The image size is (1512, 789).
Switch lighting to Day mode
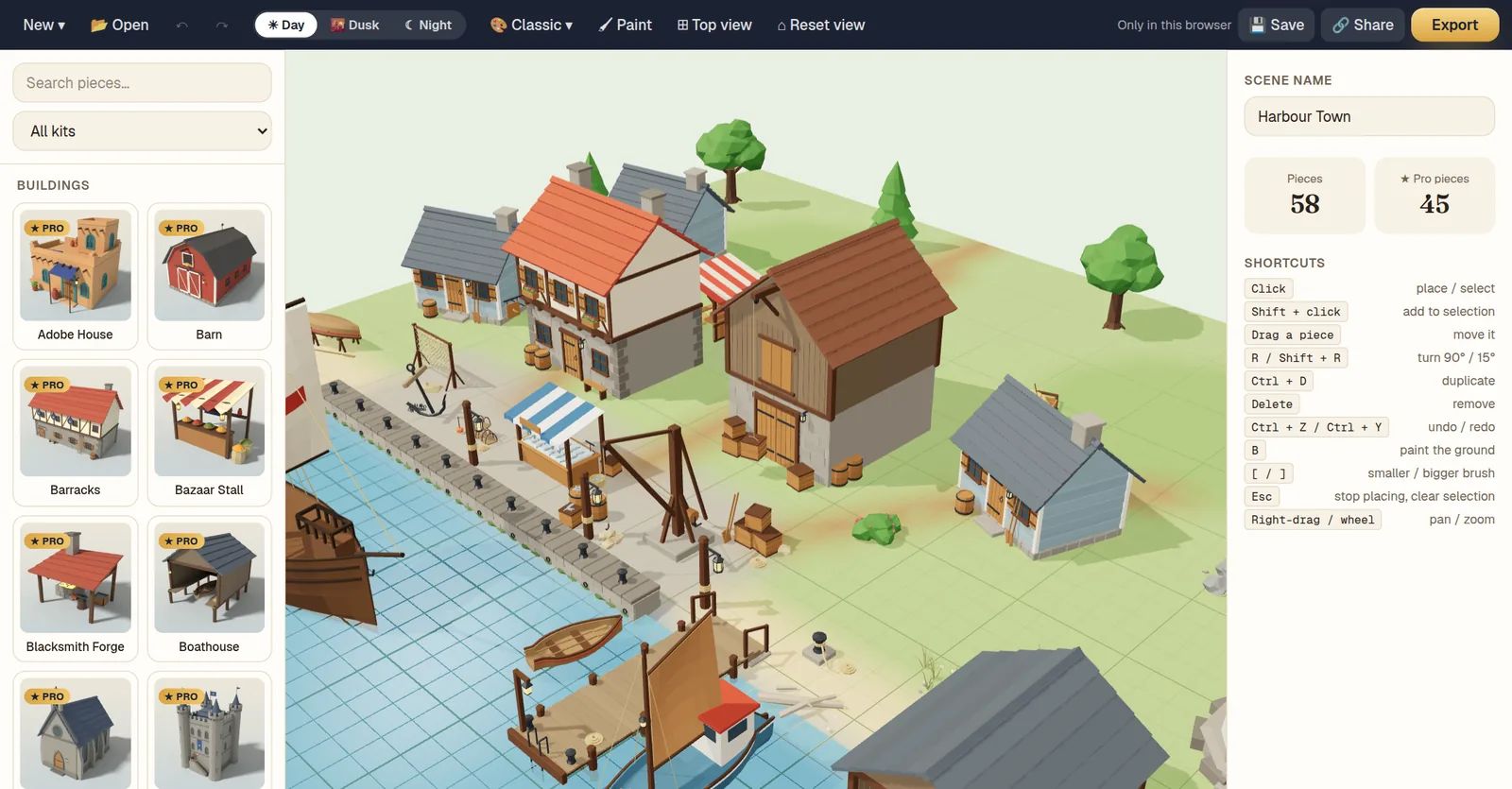(x=285, y=25)
